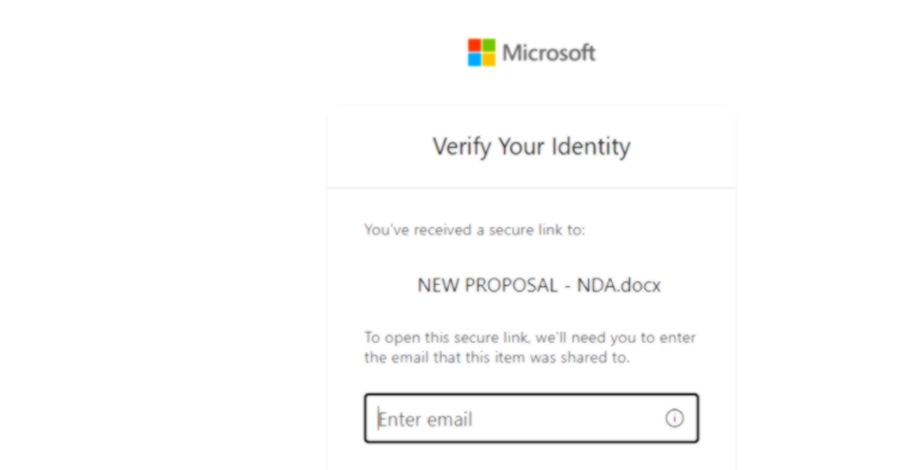Click the "Enter email" placeholder text
Viewport: 900px width, 470px height.
425,419
